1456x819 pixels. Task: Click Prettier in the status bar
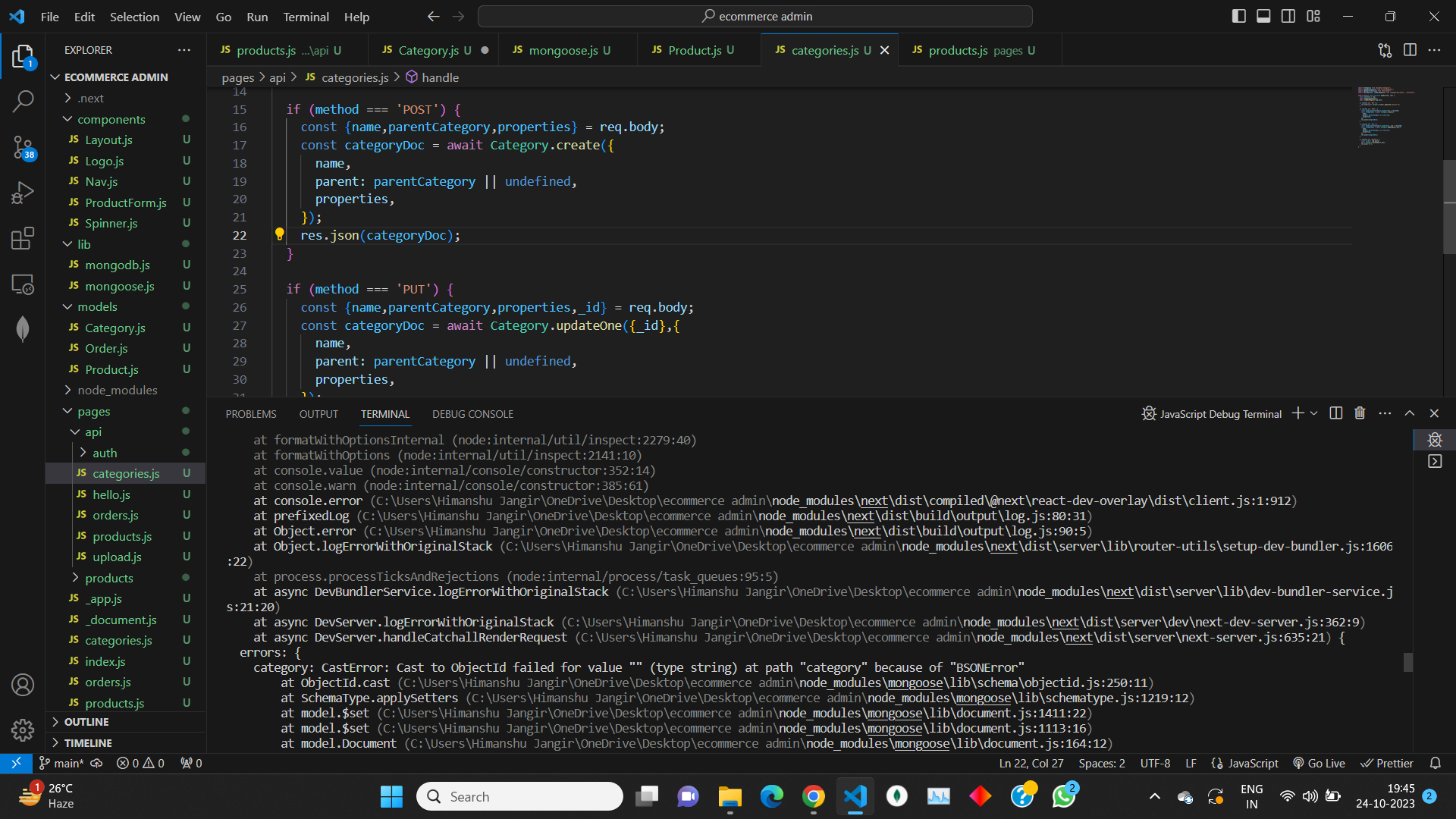pos(1387,763)
